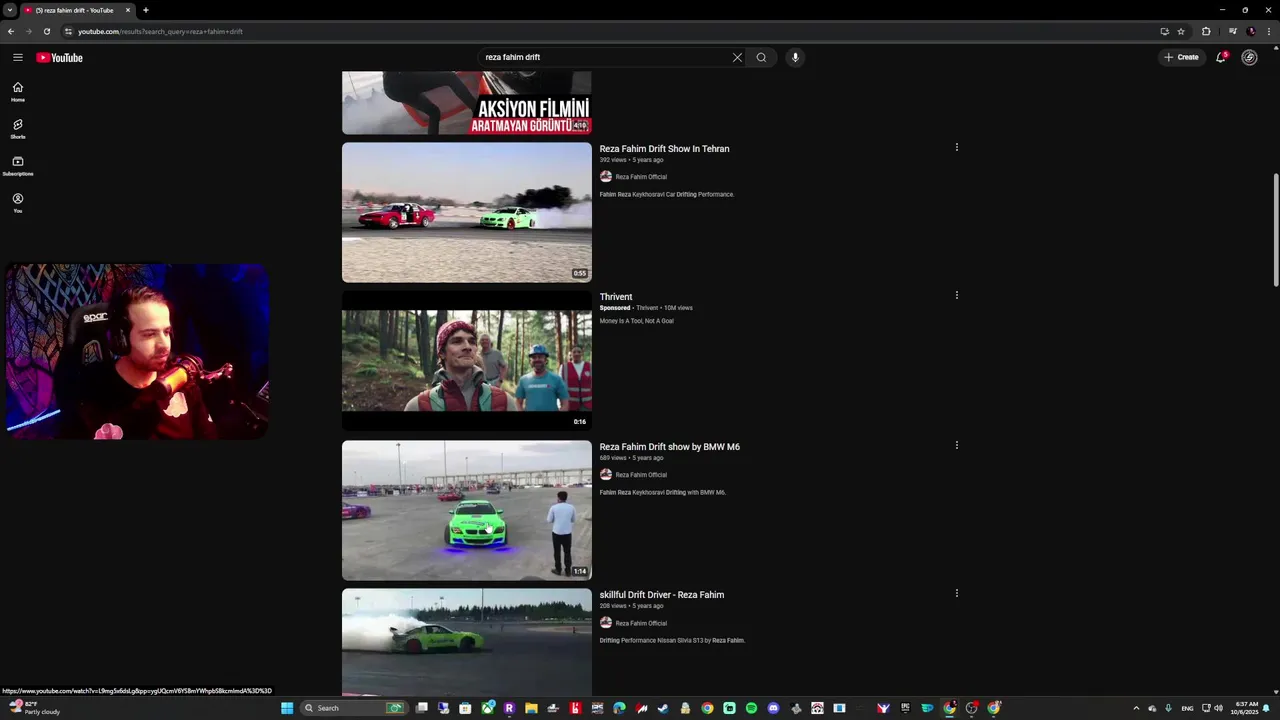Play the skillful Drift Driver thumbnail
The image size is (1280, 720).
(x=467, y=642)
